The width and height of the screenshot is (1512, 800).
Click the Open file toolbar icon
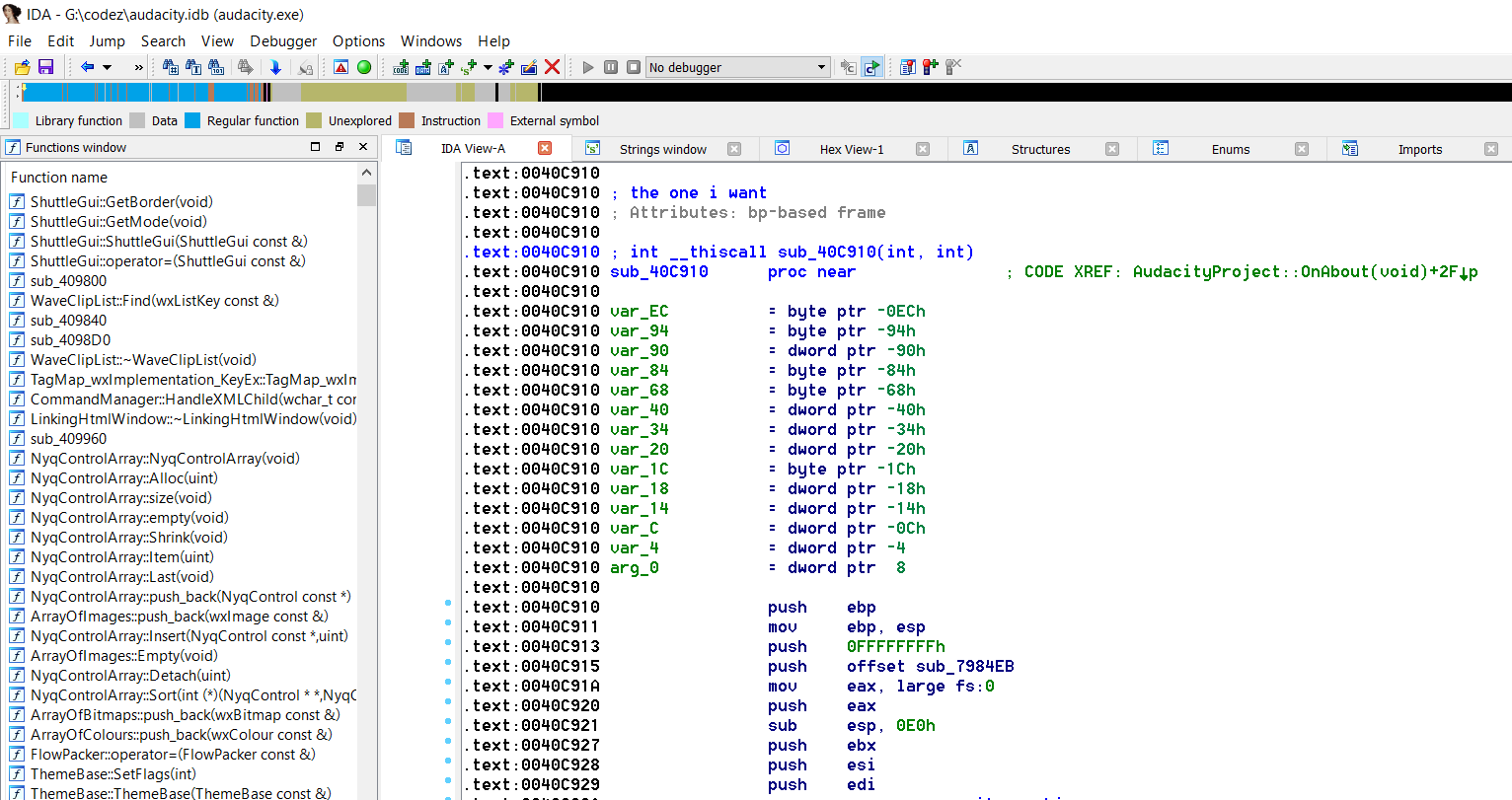pos(22,67)
